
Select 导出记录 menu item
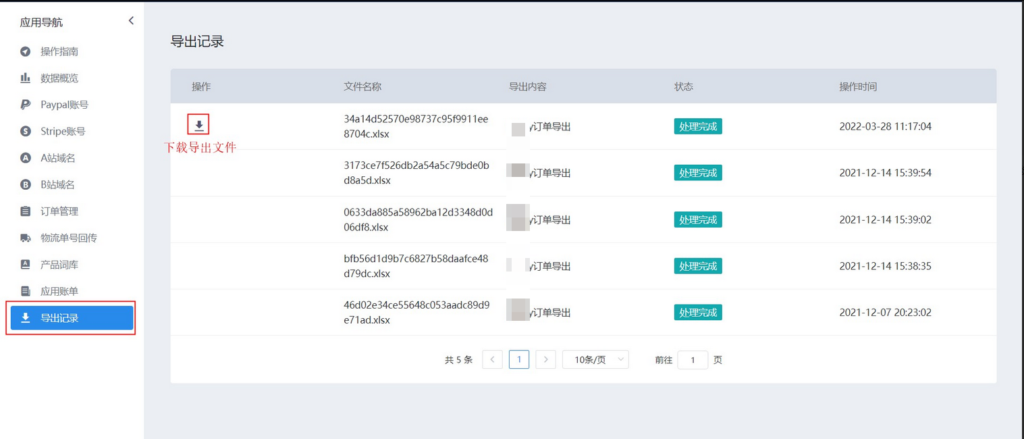(x=70, y=318)
